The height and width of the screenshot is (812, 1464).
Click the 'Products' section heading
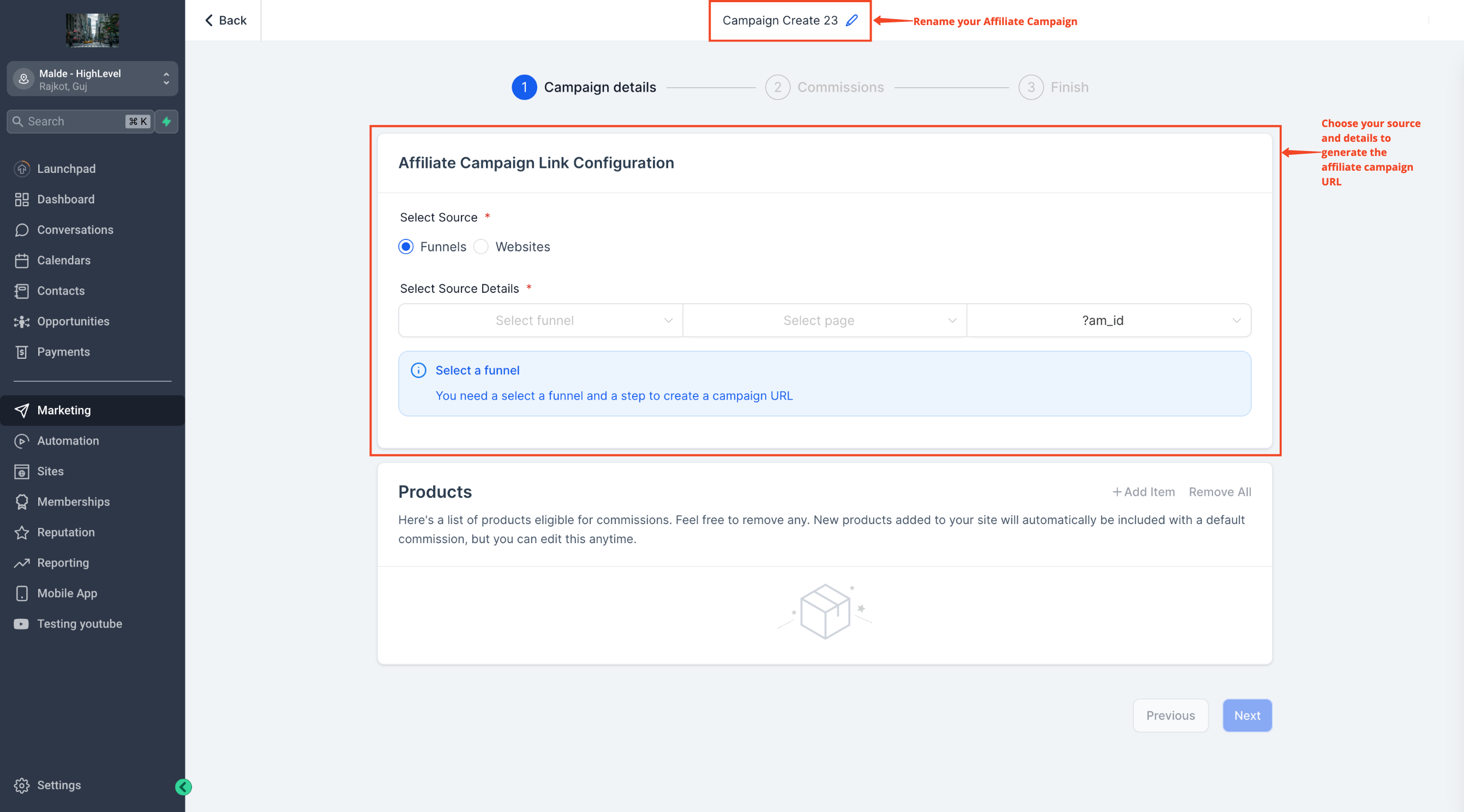click(x=435, y=492)
